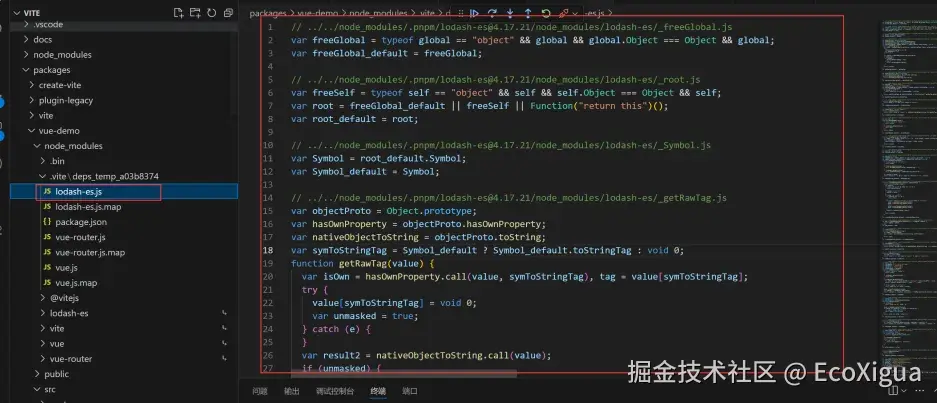The height and width of the screenshot is (403, 937).
Task: Click line number 19 beside getRawTag function
Action: point(268,264)
